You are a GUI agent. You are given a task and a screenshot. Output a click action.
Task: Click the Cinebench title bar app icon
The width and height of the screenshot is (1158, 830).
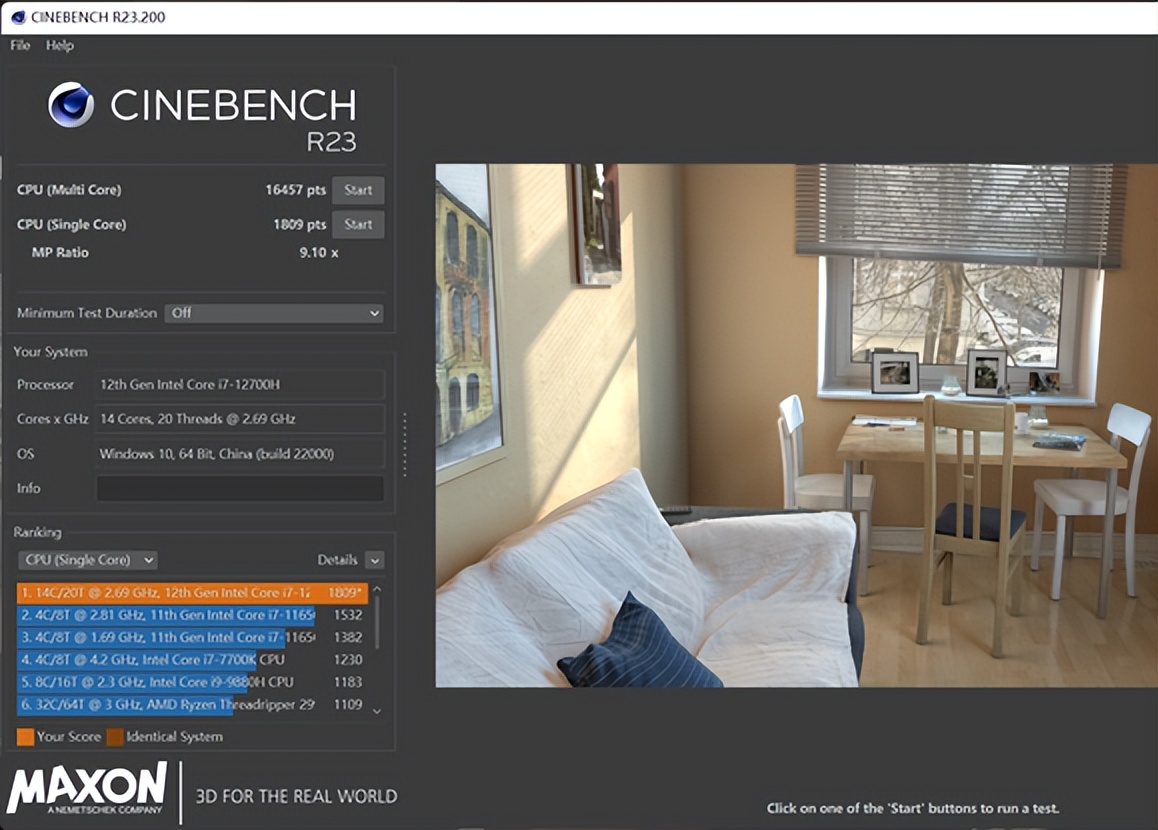click(18, 17)
